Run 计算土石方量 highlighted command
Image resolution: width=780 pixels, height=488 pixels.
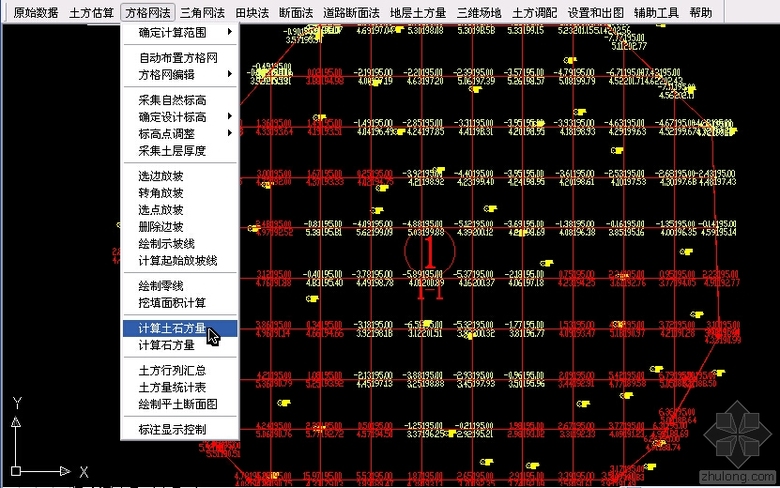click(x=172, y=328)
